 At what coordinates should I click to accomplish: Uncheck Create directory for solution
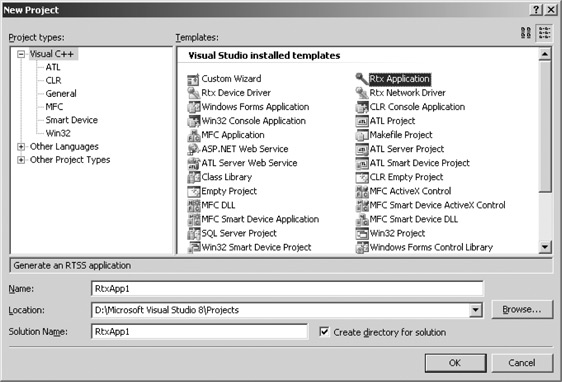tap(324, 332)
